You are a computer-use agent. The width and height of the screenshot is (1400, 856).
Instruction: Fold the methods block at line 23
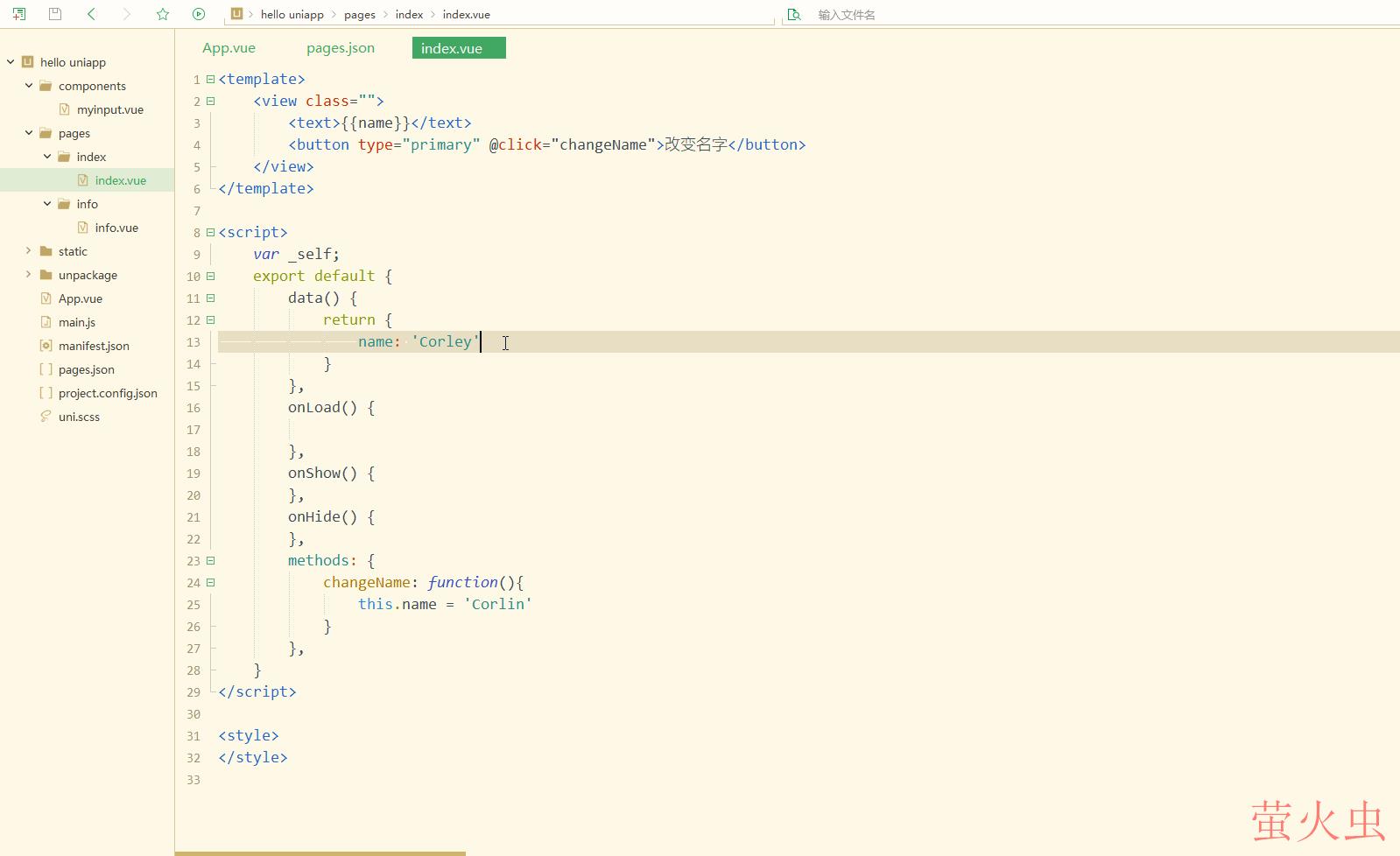(210, 561)
